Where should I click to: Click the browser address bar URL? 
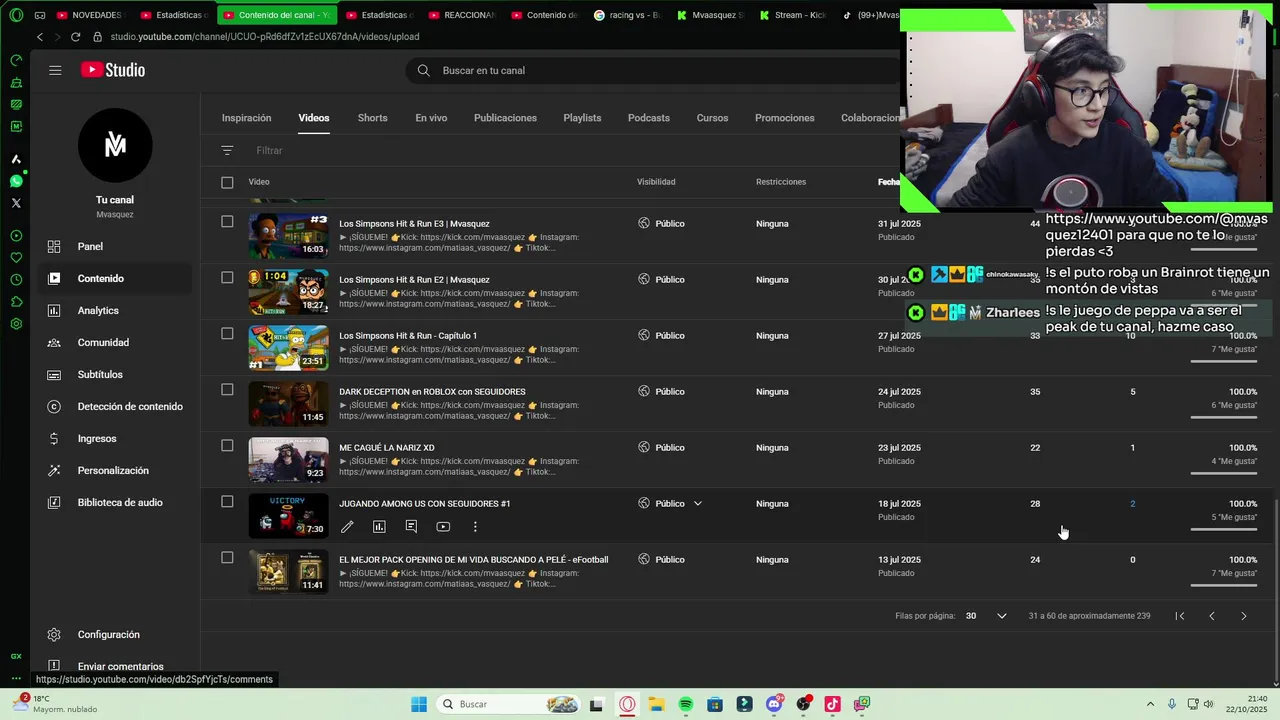click(264, 37)
